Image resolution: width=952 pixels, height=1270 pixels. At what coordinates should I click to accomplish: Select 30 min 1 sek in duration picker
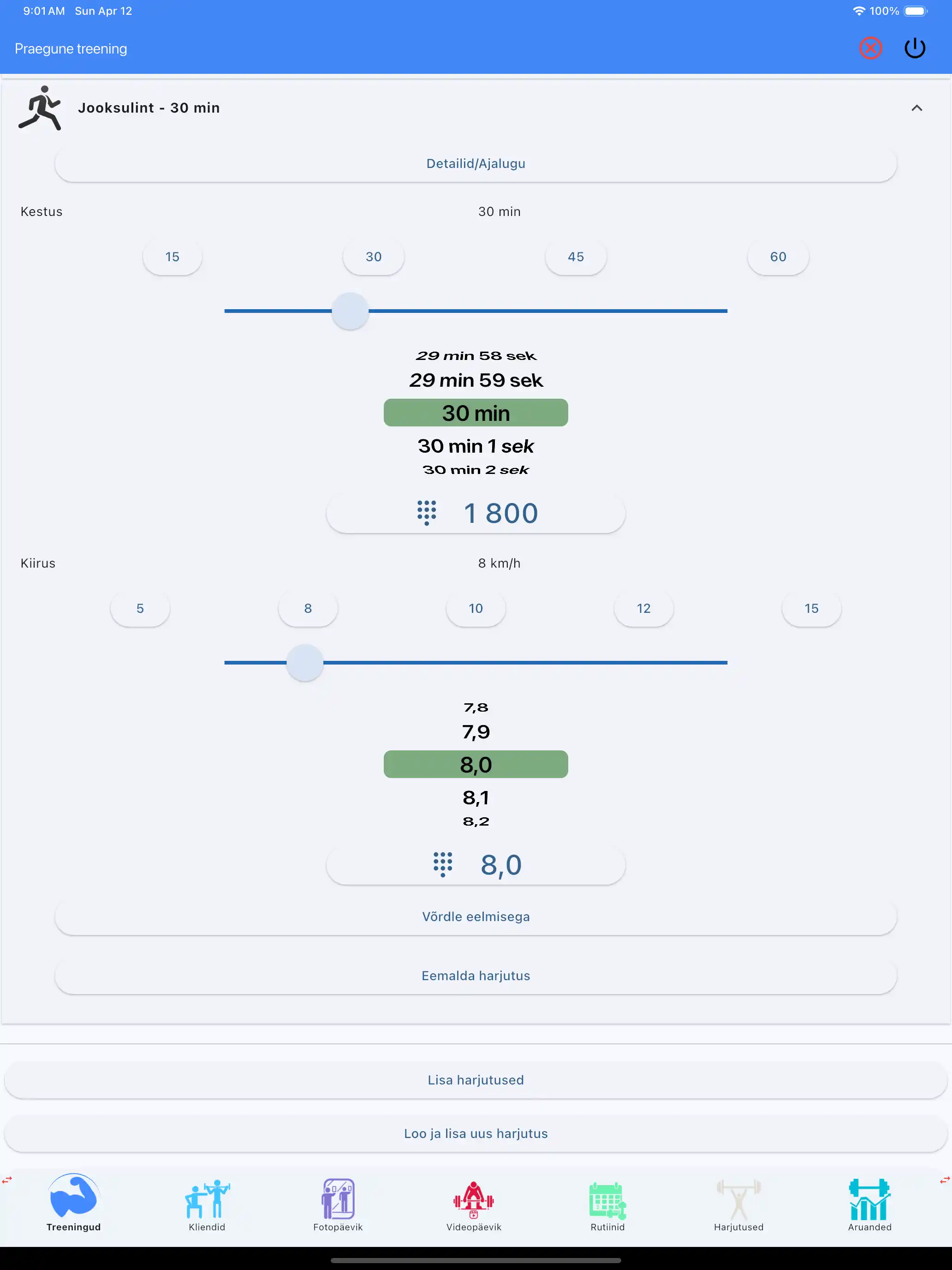pyautogui.click(x=476, y=446)
